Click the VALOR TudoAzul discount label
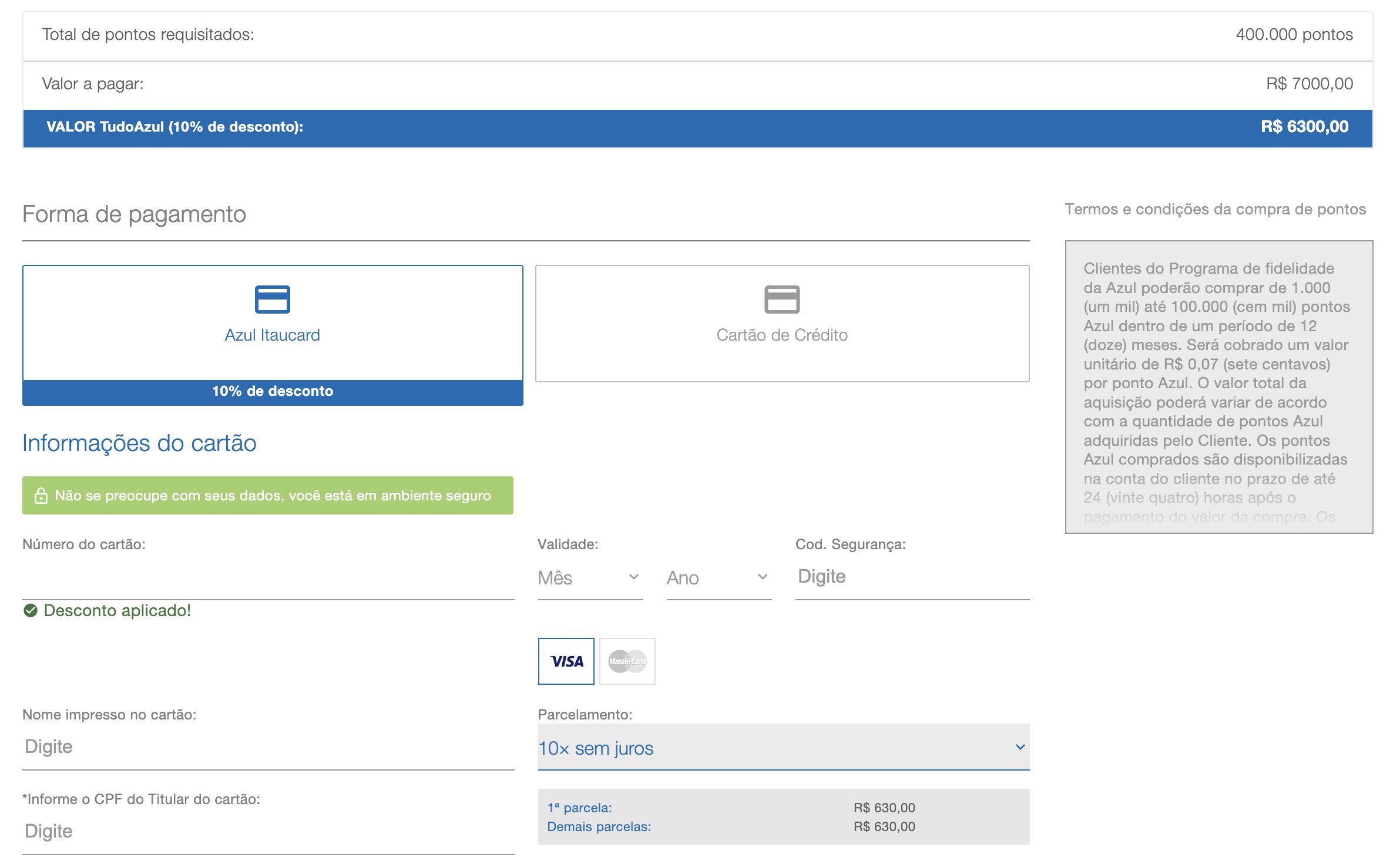Screen dimensions: 1400x861 (x=175, y=127)
